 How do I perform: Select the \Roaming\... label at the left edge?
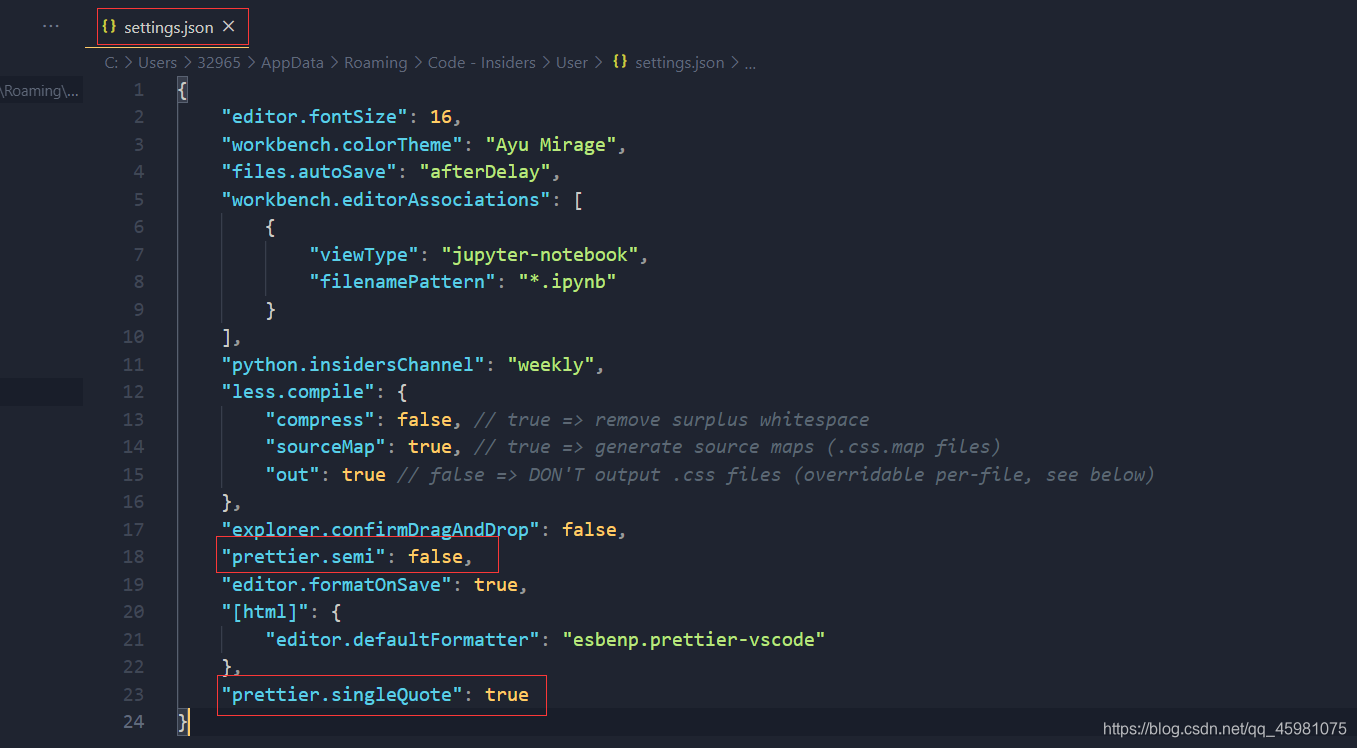coord(40,90)
